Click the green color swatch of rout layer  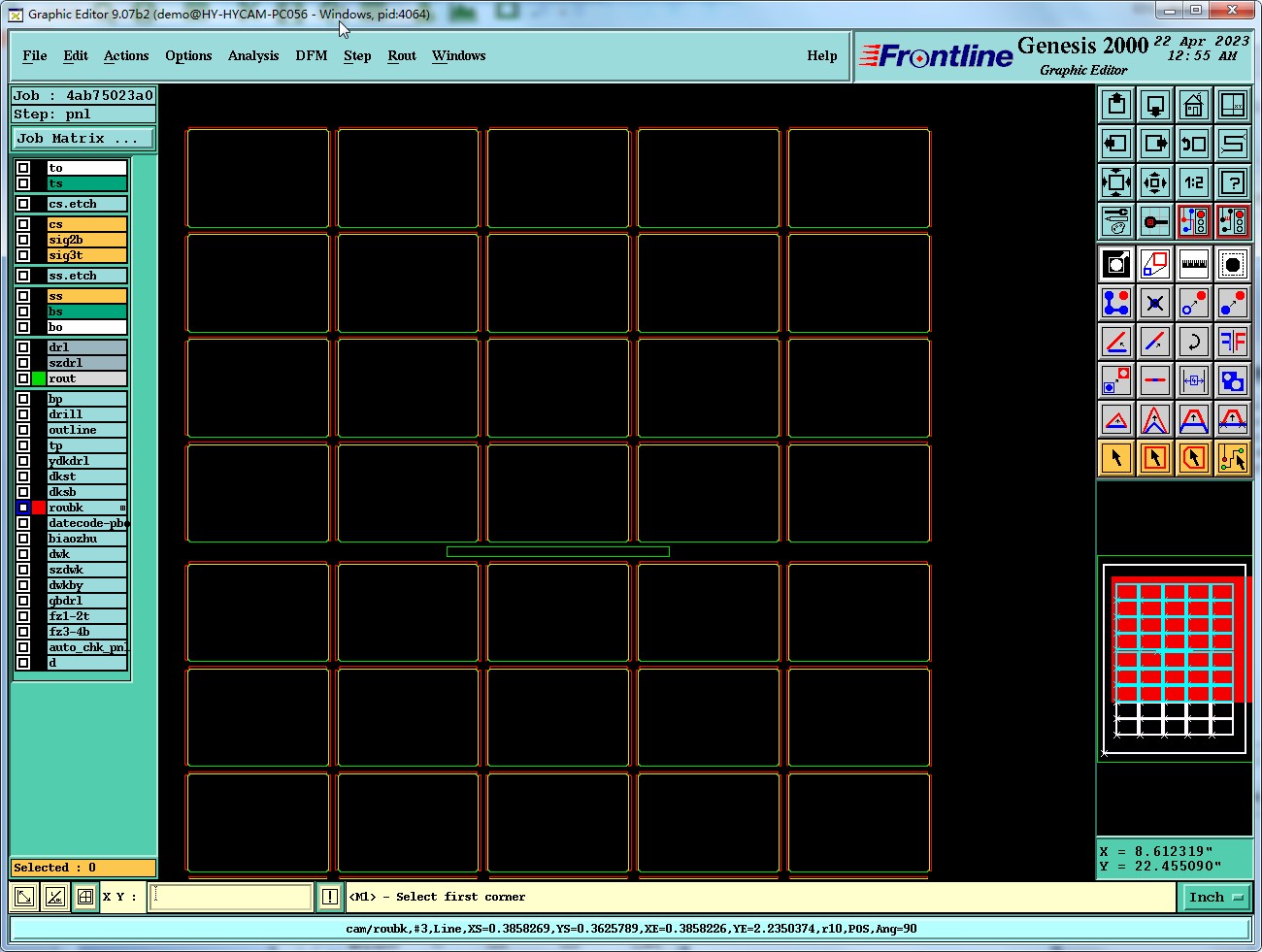point(39,378)
